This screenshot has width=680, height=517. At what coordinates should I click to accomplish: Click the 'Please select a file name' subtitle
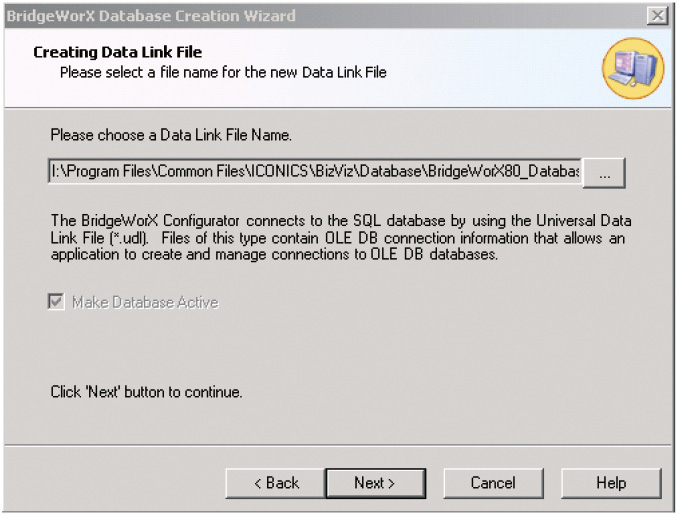pos(223,72)
